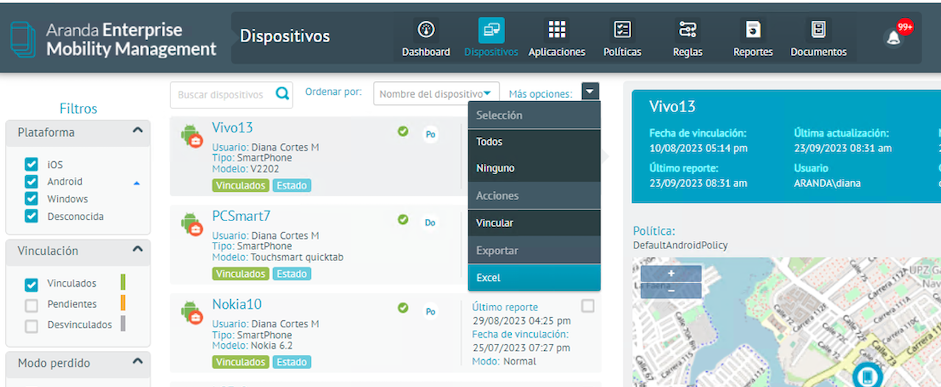Screen dimensions: 941x387
Task: Click the Po badge on Nokia10 row
Action: pyautogui.click(x=430, y=311)
